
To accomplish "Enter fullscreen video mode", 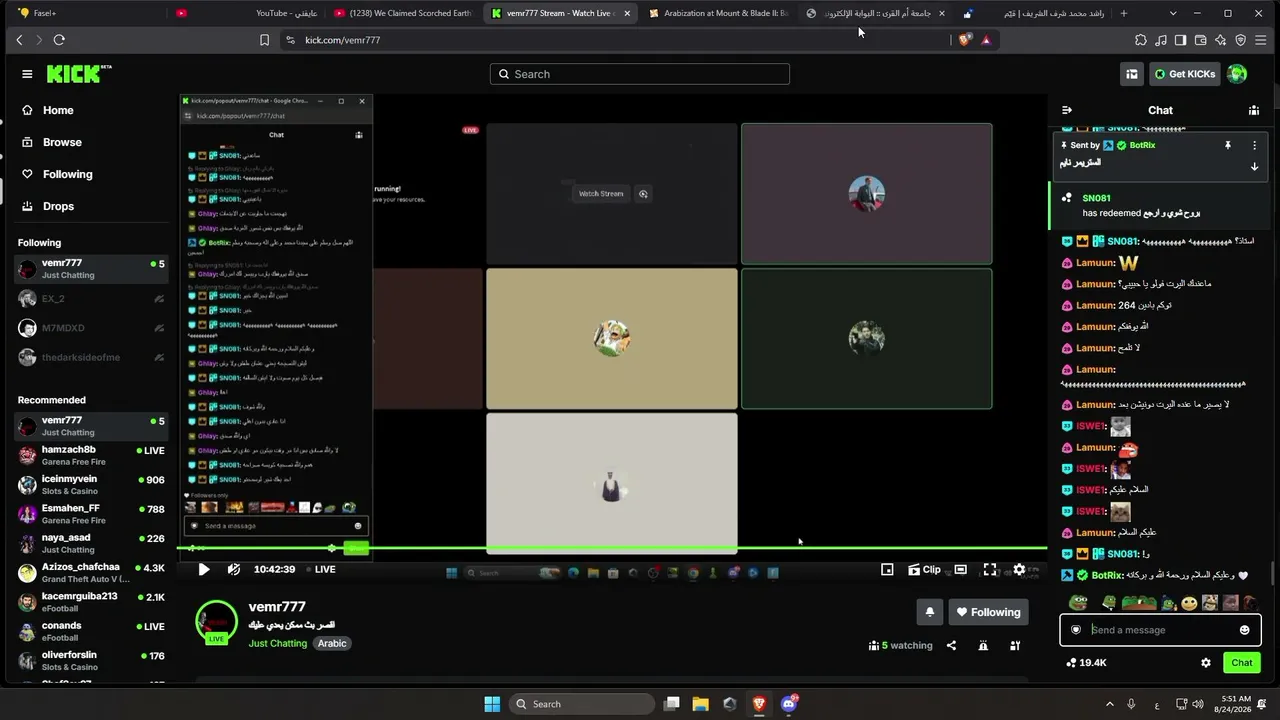I will click(x=990, y=569).
